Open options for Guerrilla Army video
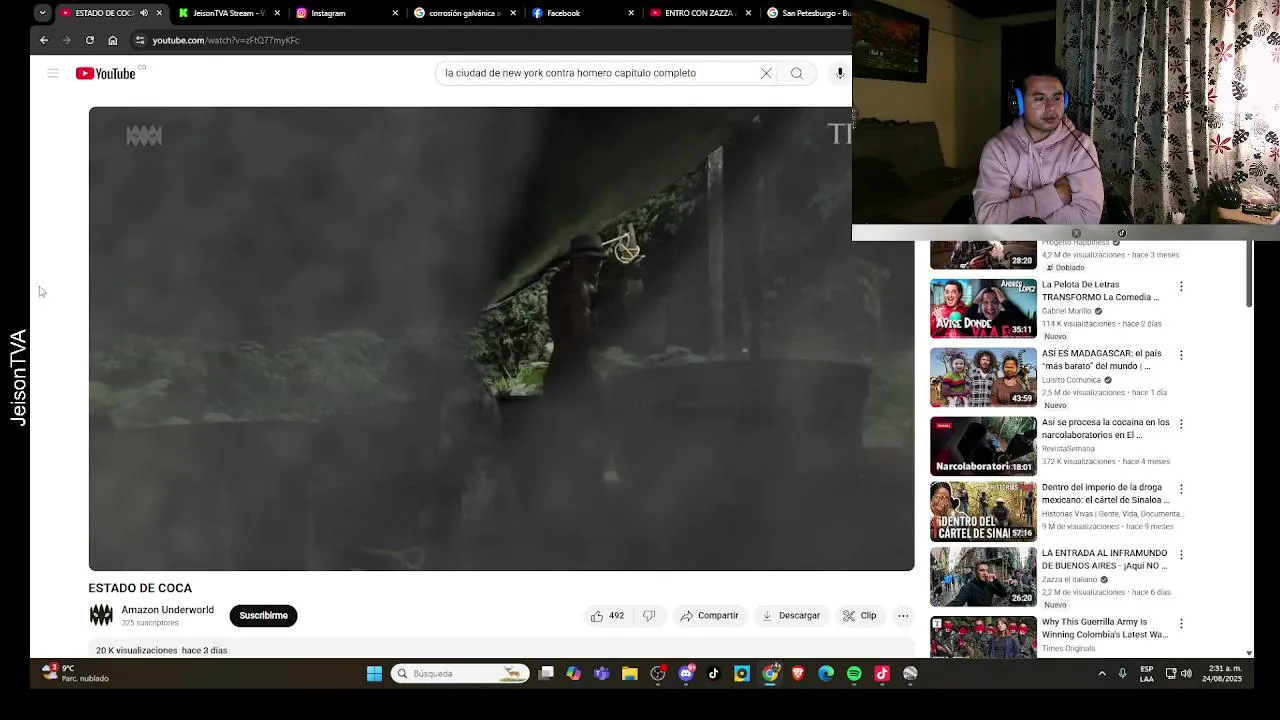 tap(1181, 623)
